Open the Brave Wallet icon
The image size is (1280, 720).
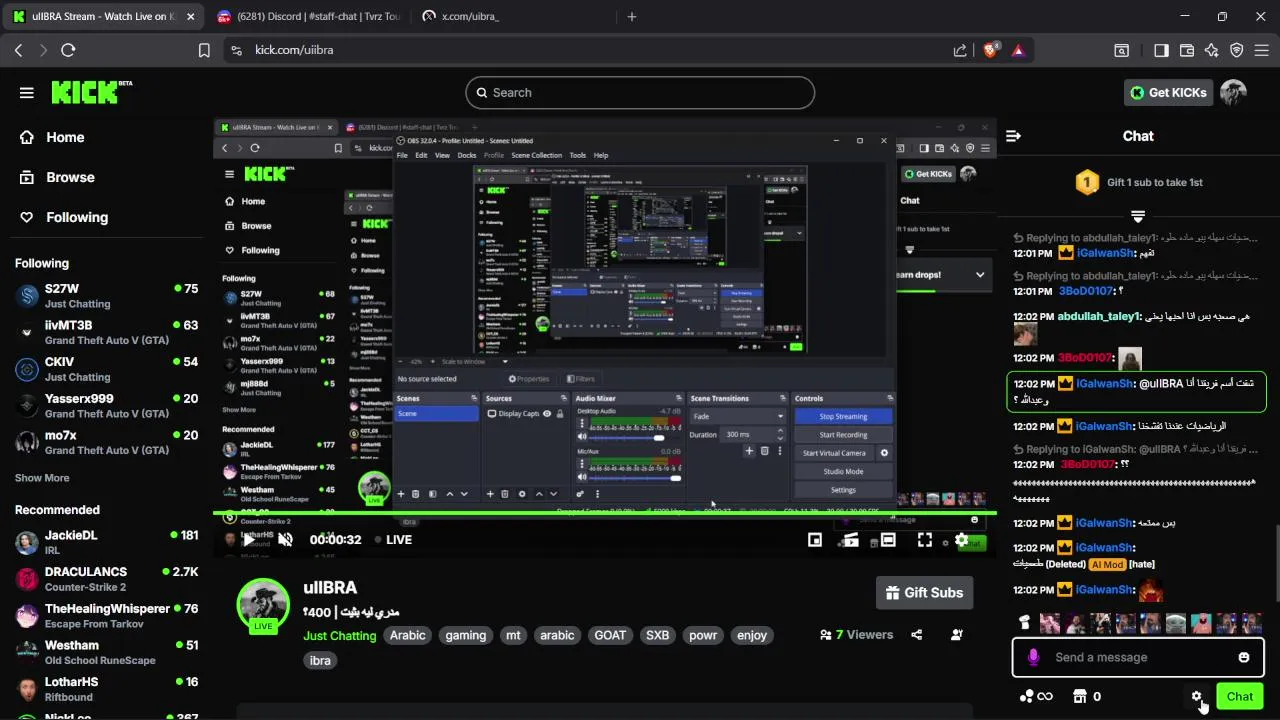click(x=1187, y=50)
